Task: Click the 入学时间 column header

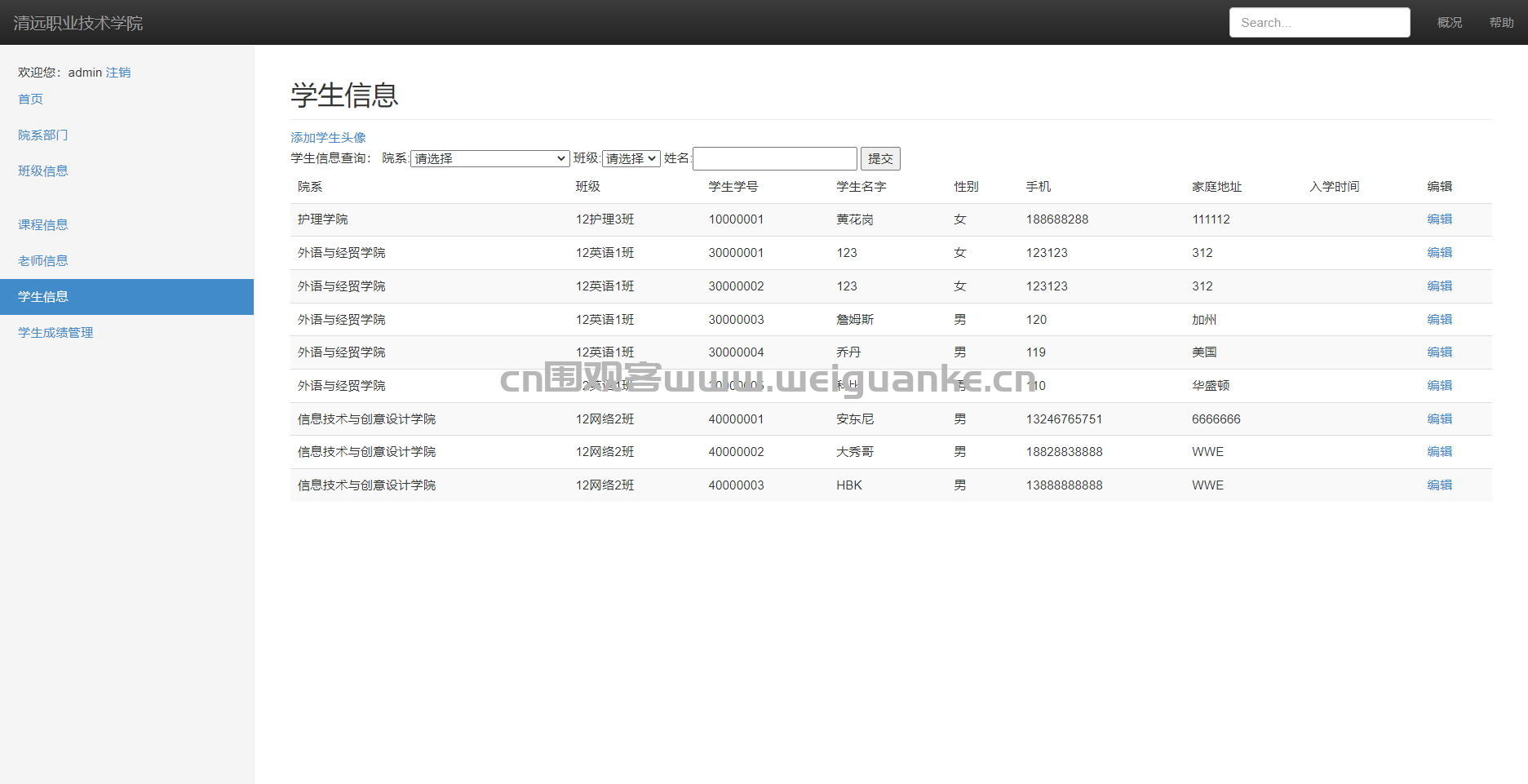Action: coord(1335,186)
